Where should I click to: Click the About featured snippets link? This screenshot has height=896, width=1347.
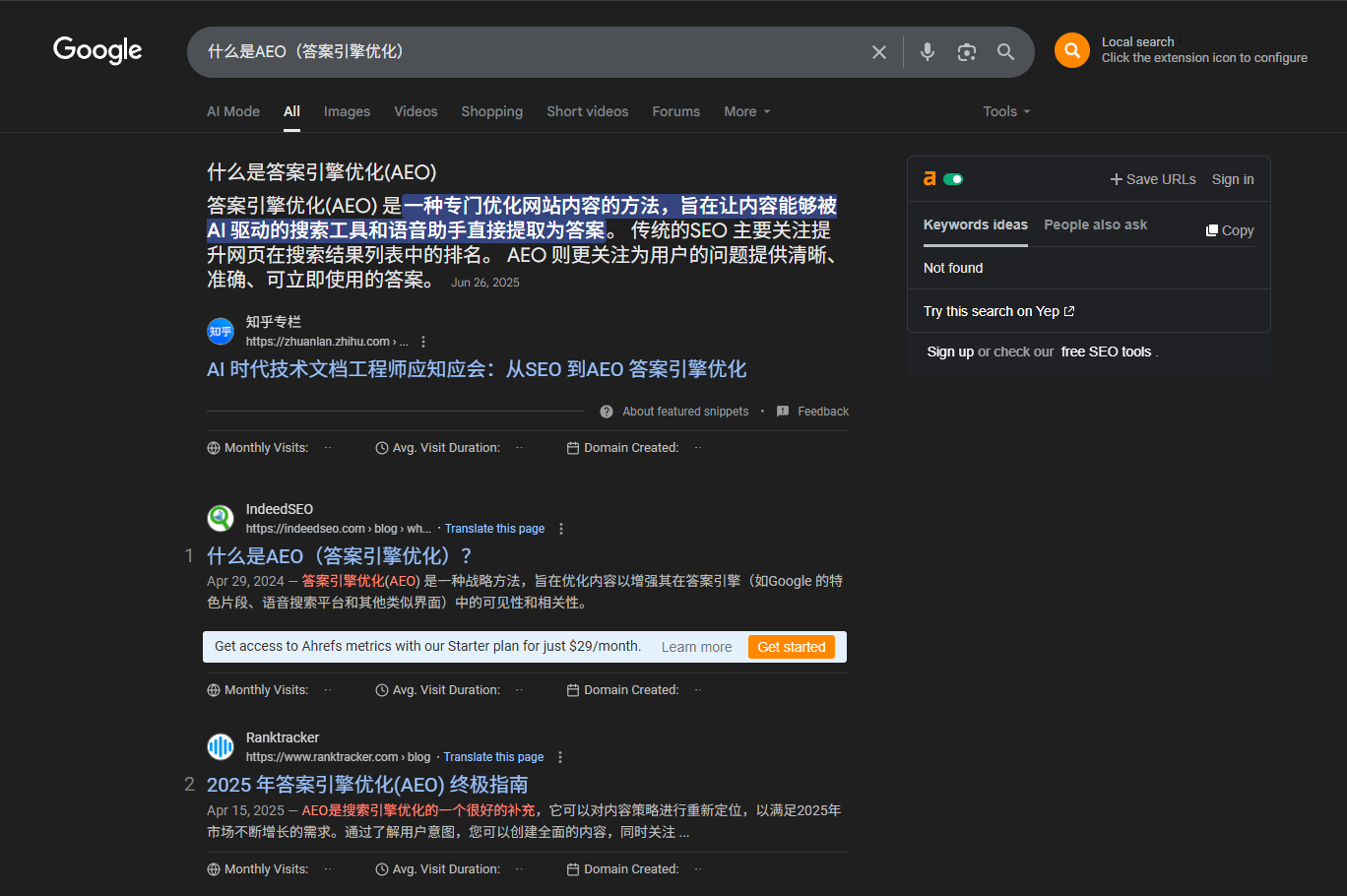point(685,412)
